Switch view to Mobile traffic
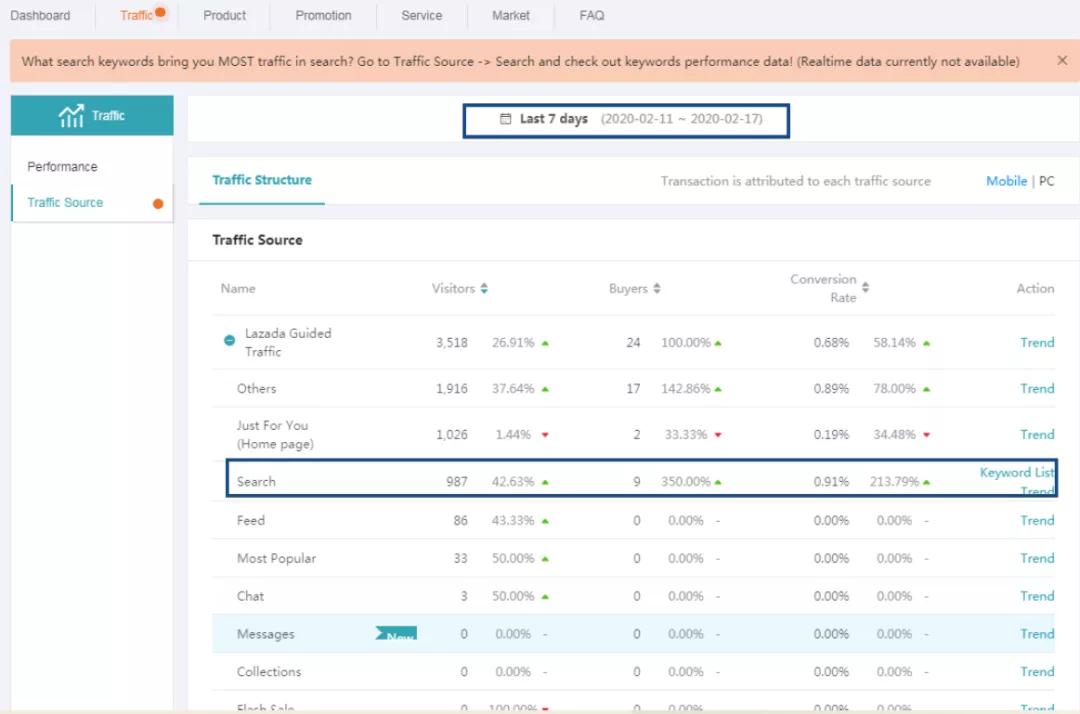Screen dimensions: 1080x714 click(x=1006, y=181)
